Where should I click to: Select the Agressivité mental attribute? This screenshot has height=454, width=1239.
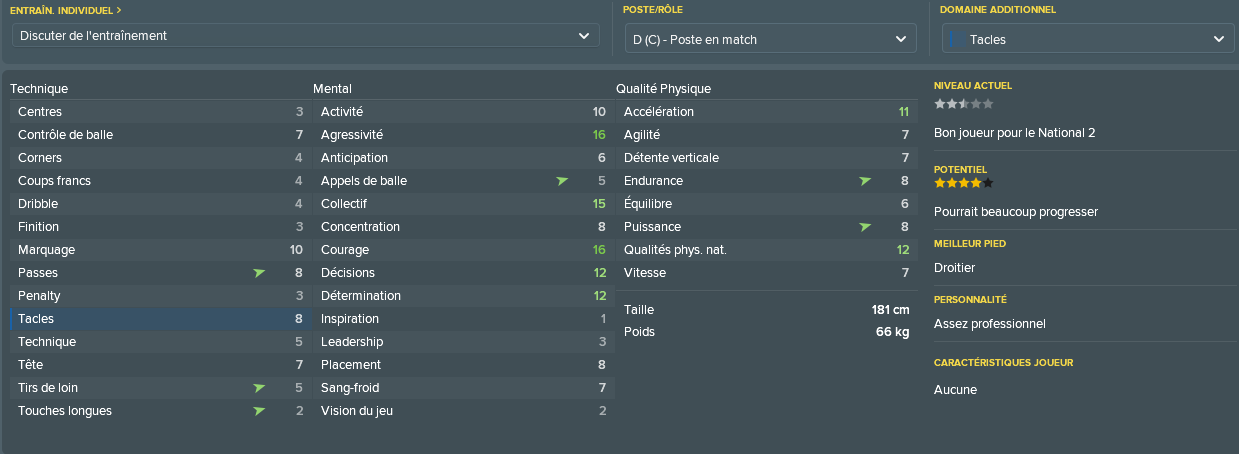(462, 135)
